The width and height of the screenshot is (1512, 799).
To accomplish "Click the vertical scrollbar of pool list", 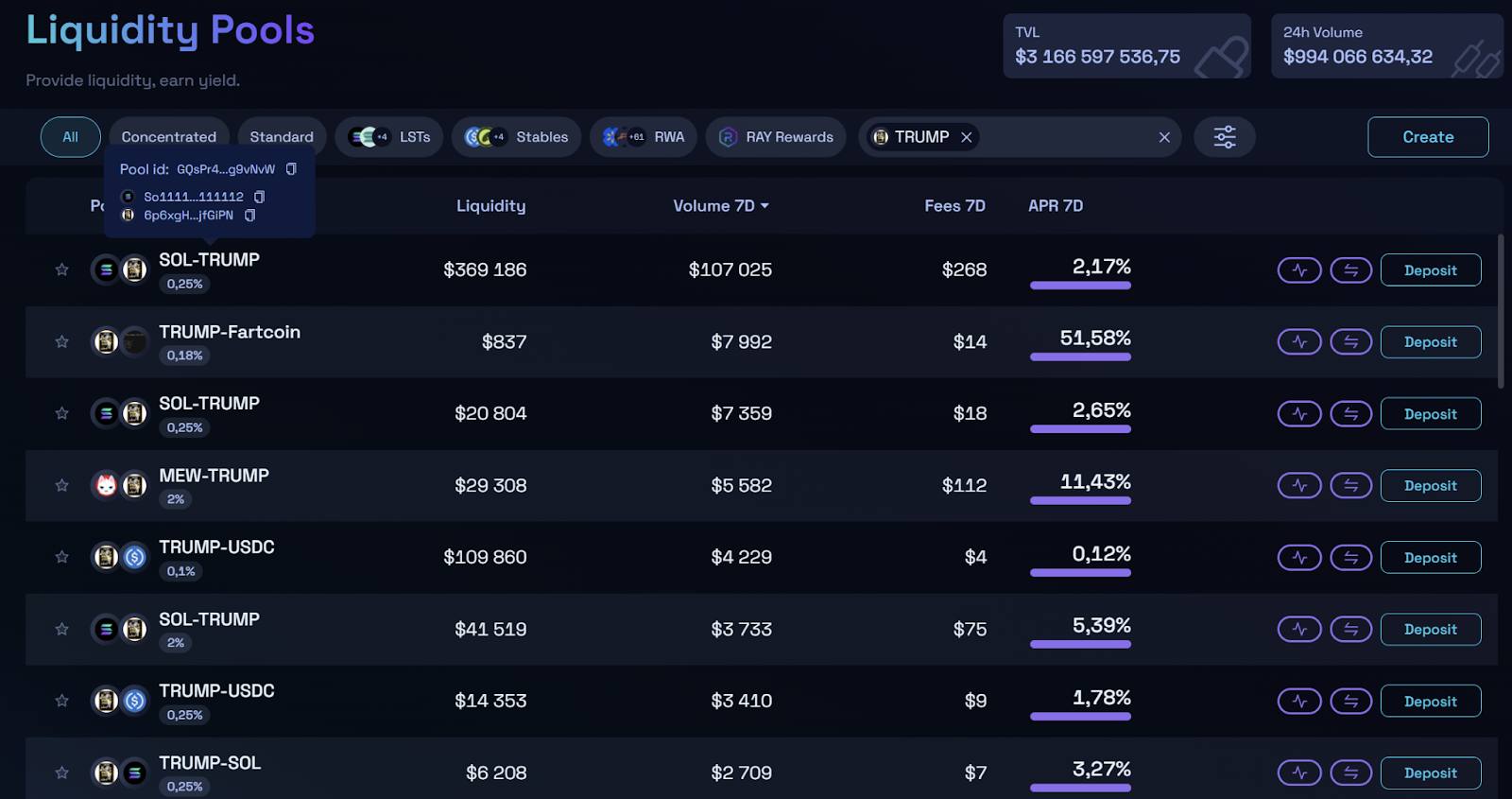I will pyautogui.click(x=1501, y=312).
